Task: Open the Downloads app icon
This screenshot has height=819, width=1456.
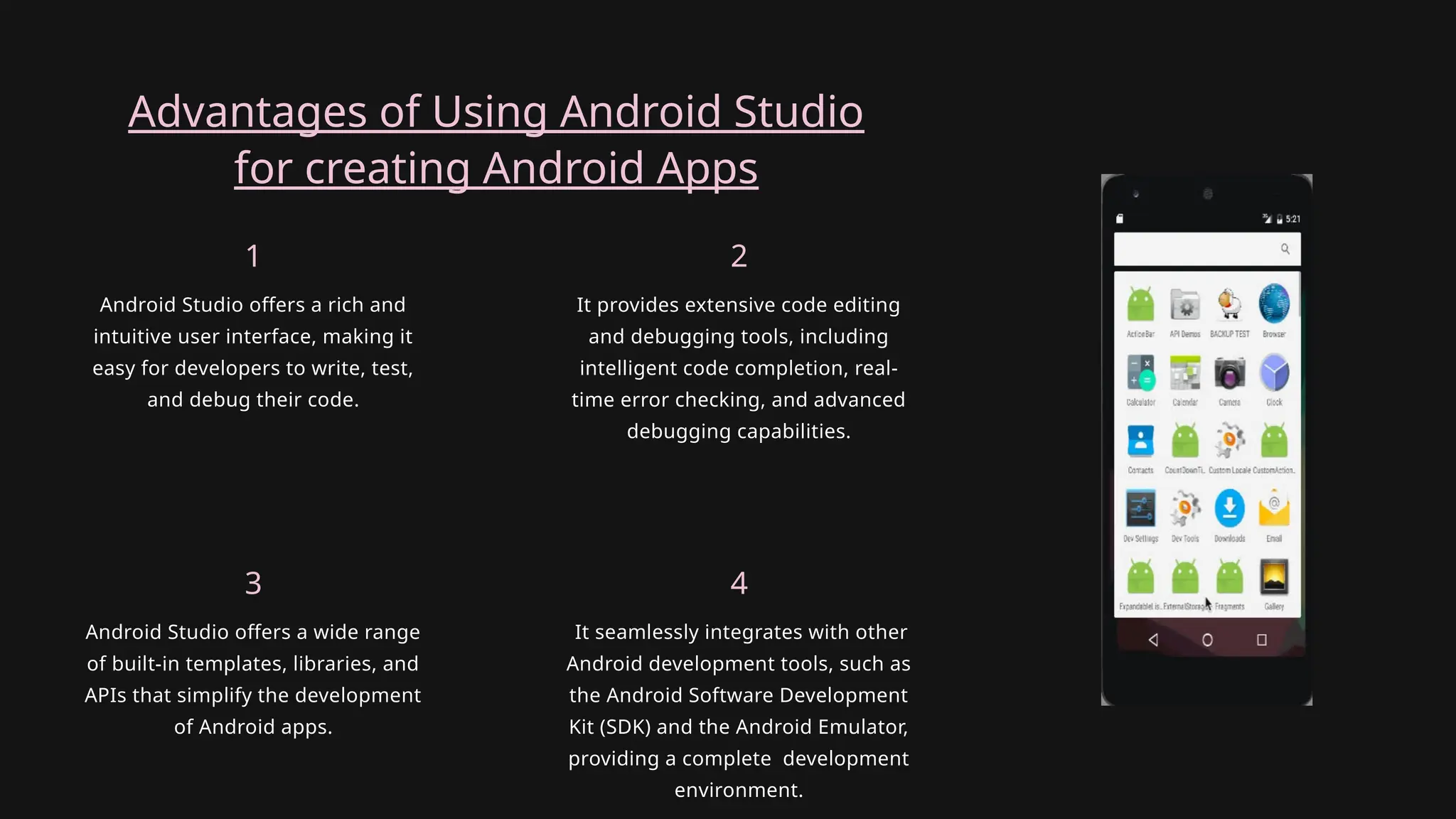Action: (1230, 508)
